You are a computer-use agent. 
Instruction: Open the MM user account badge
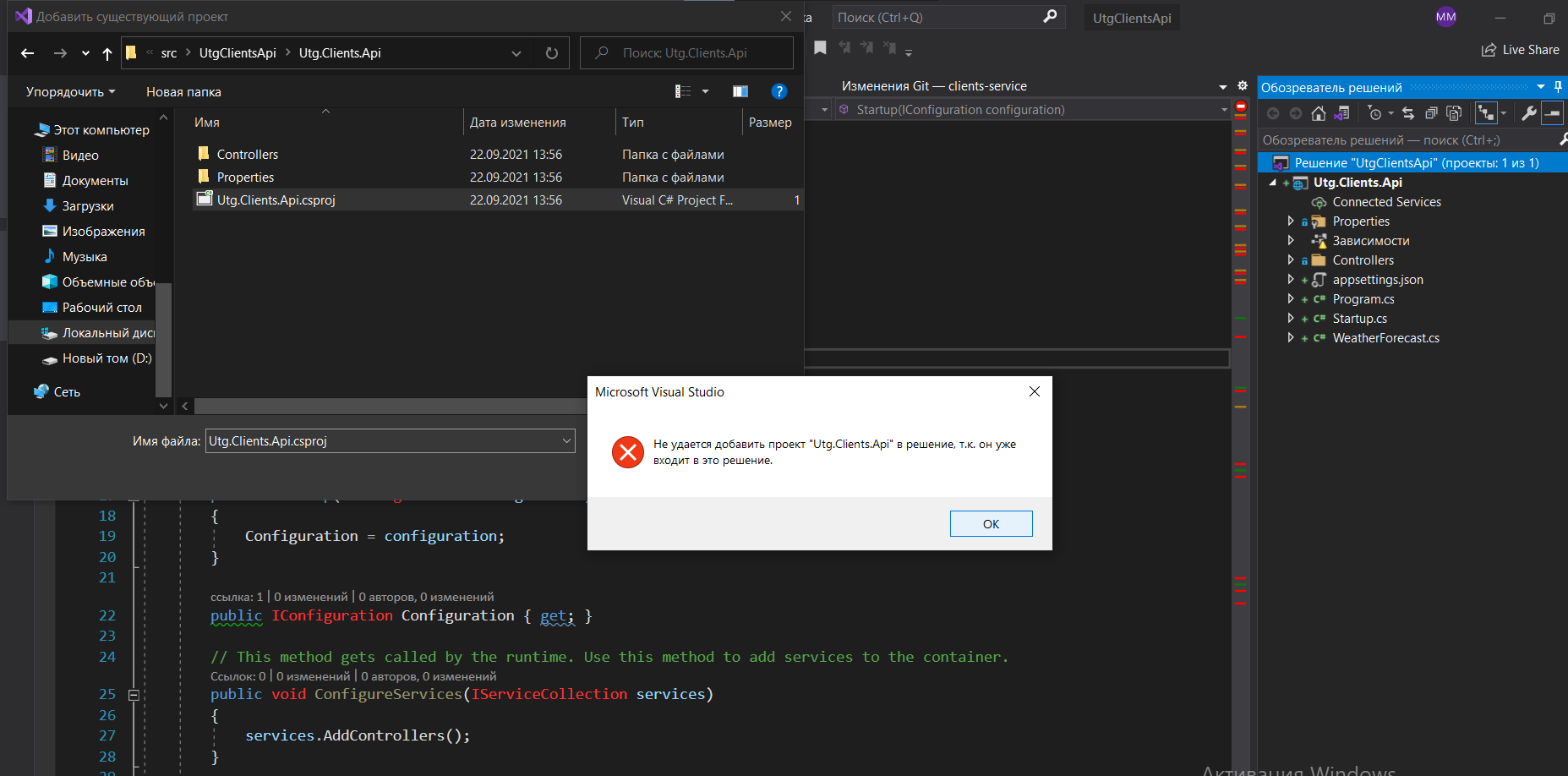tap(1446, 17)
